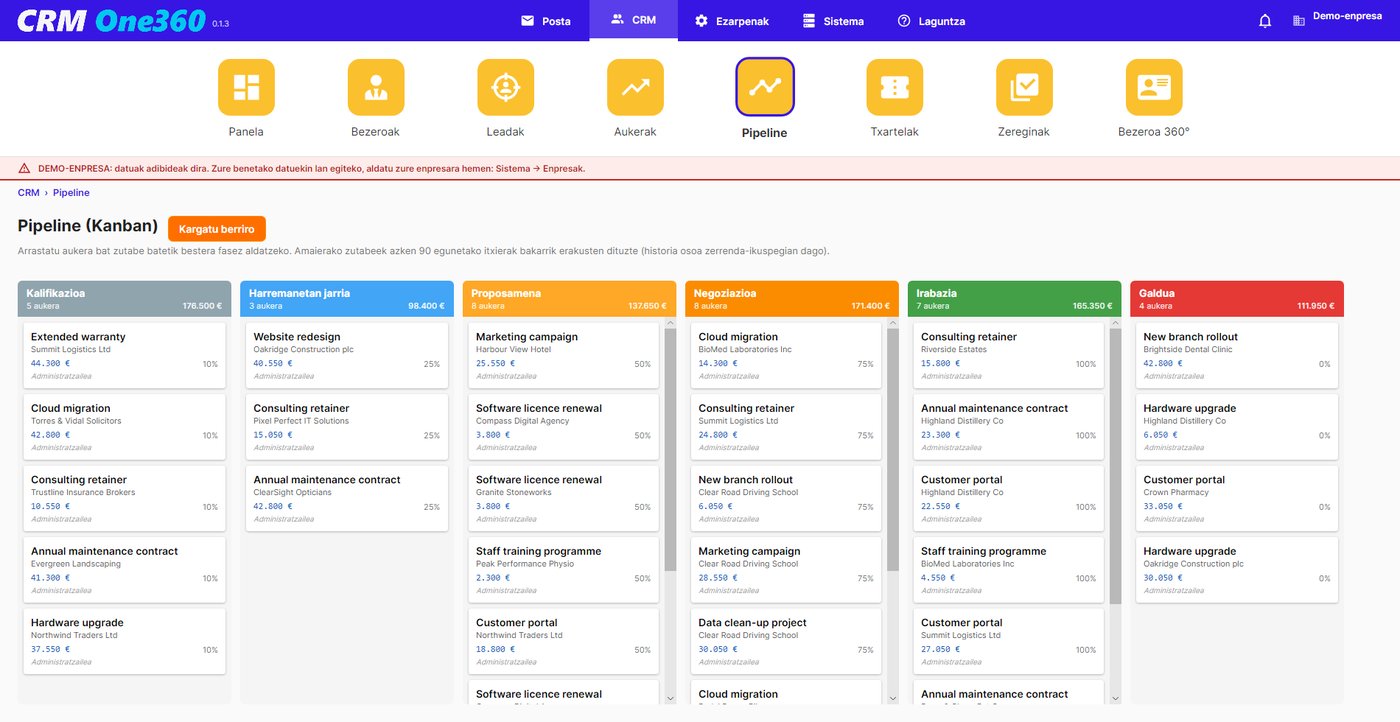Click the Proposamena column scrollbar down arrow
This screenshot has height=722, width=1400.
click(x=670, y=698)
